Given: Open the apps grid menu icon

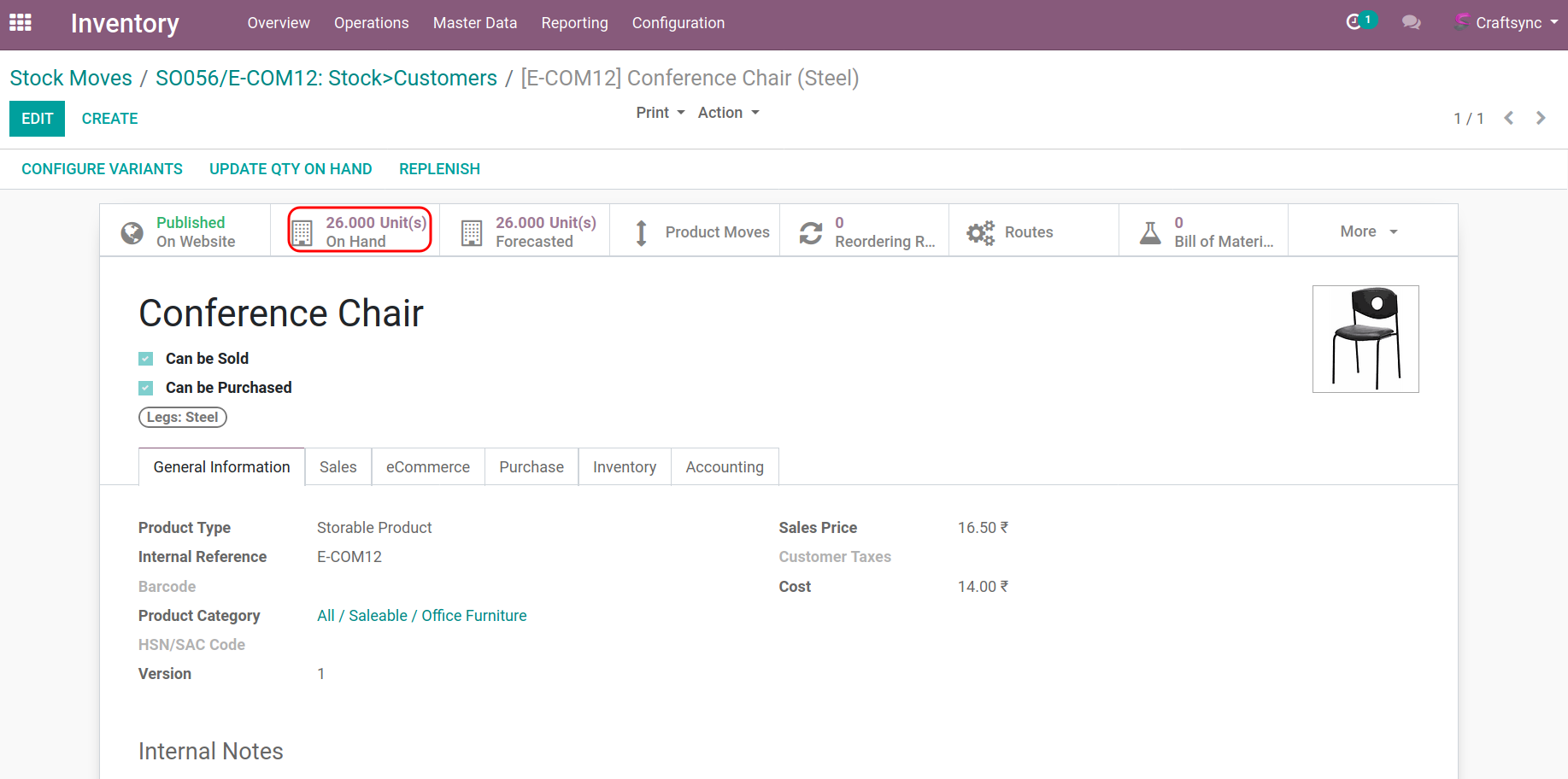Looking at the screenshot, I should coord(21,23).
